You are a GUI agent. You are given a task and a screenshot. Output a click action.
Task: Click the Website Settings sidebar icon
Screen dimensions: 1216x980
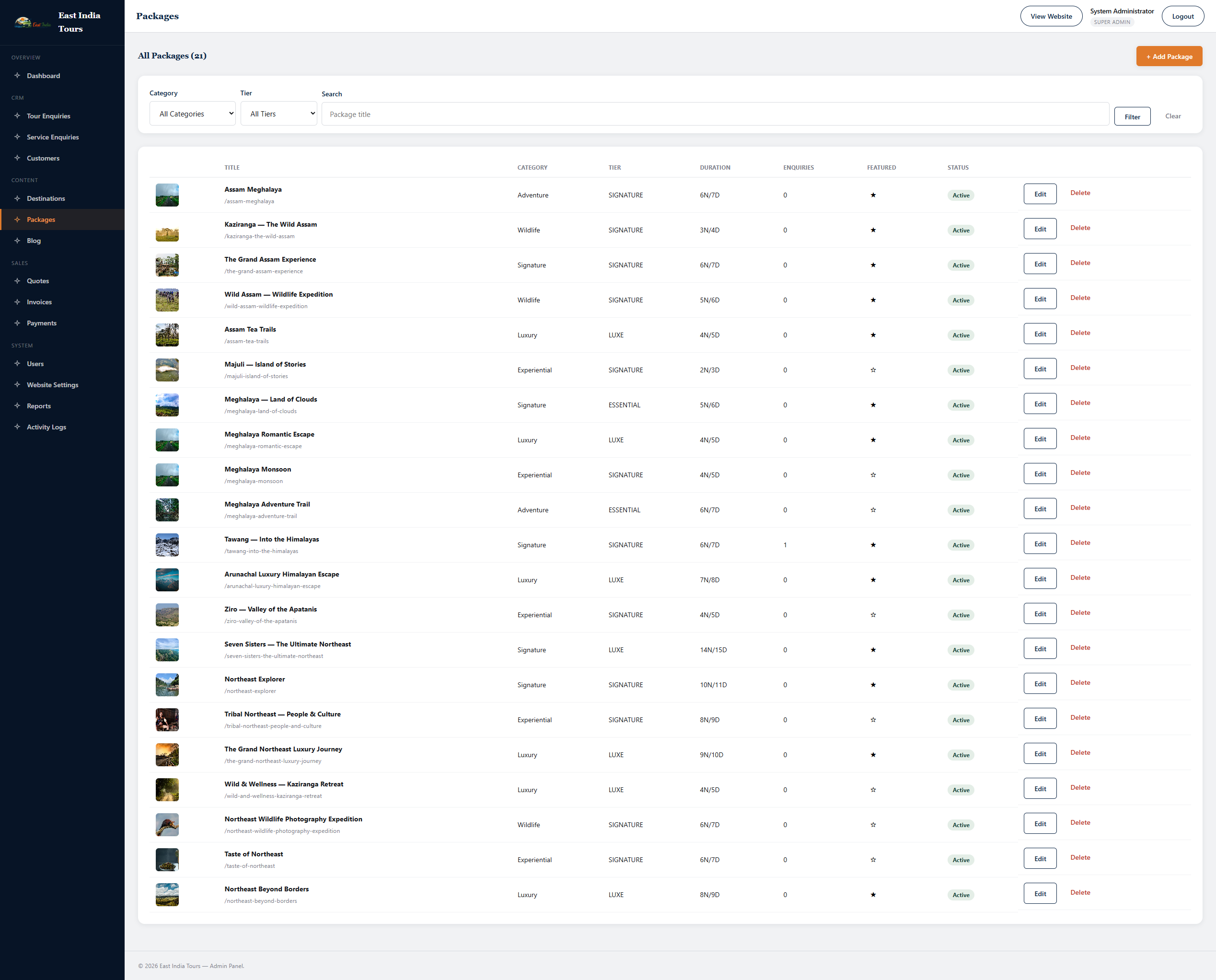pyautogui.click(x=18, y=384)
